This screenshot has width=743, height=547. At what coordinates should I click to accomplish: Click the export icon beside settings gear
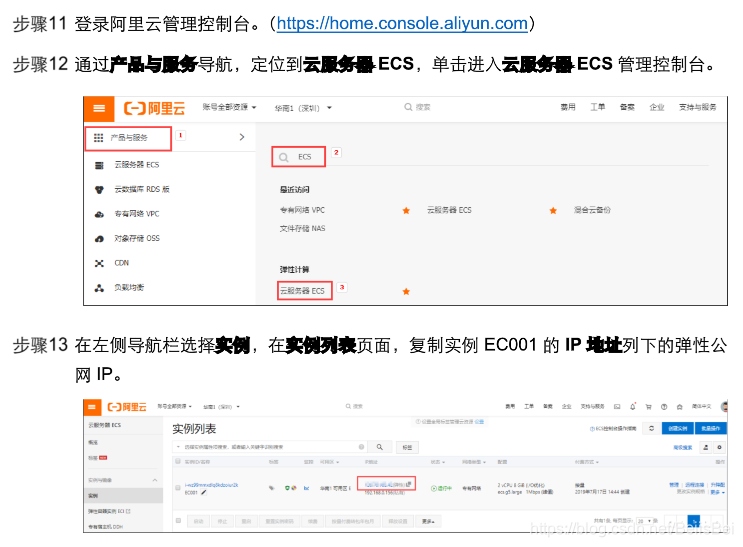pyautogui.click(x=706, y=447)
